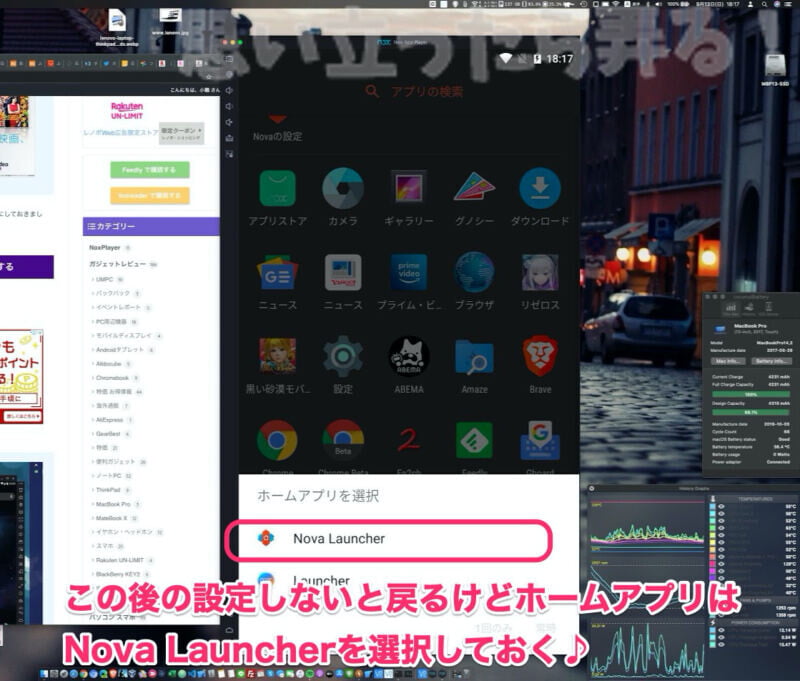Click the POWER CONSUMPTION section header
This screenshot has height=681, width=800.
pos(755,623)
